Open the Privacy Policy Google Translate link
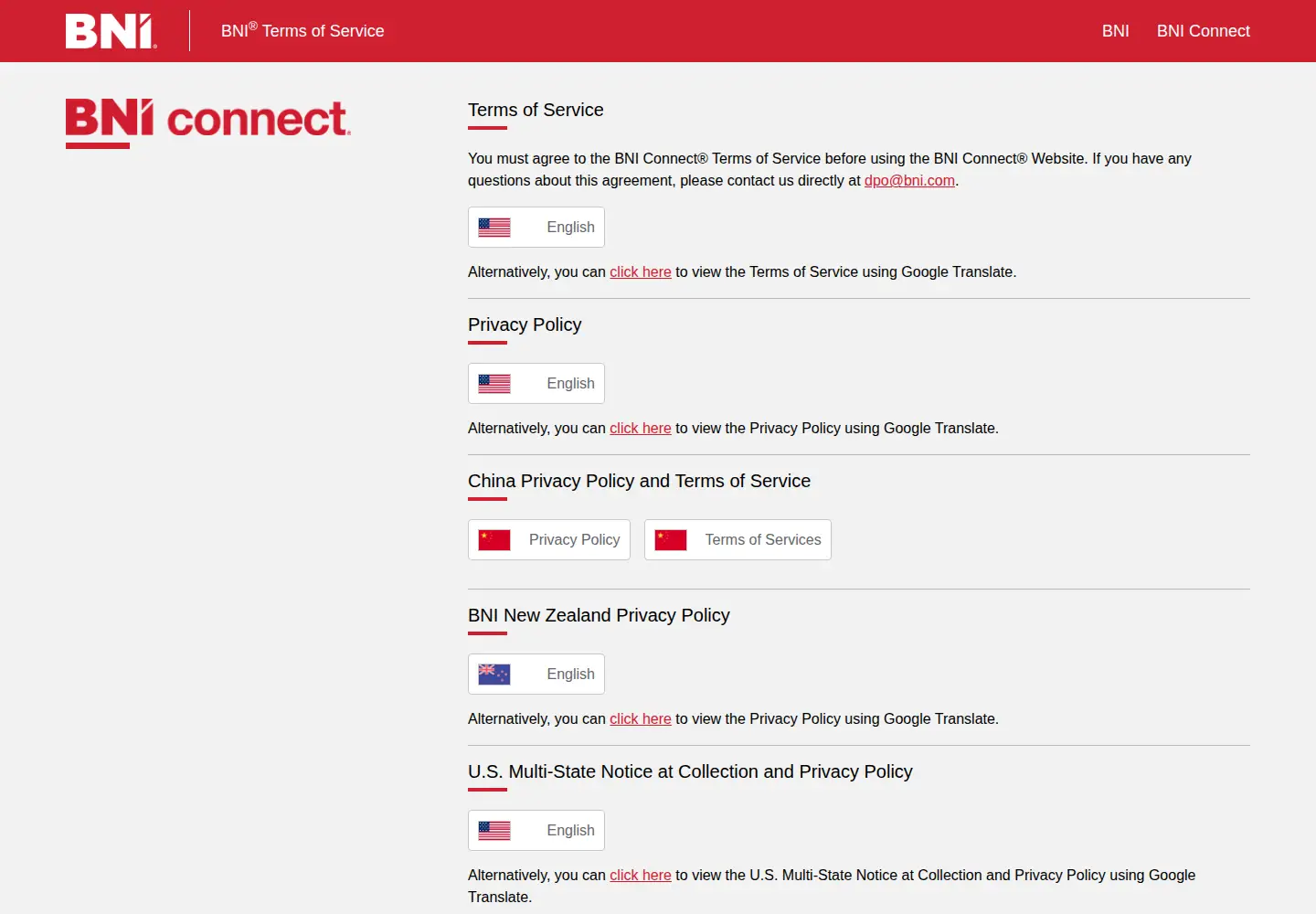Viewport: 1316px width, 914px height. point(641,429)
